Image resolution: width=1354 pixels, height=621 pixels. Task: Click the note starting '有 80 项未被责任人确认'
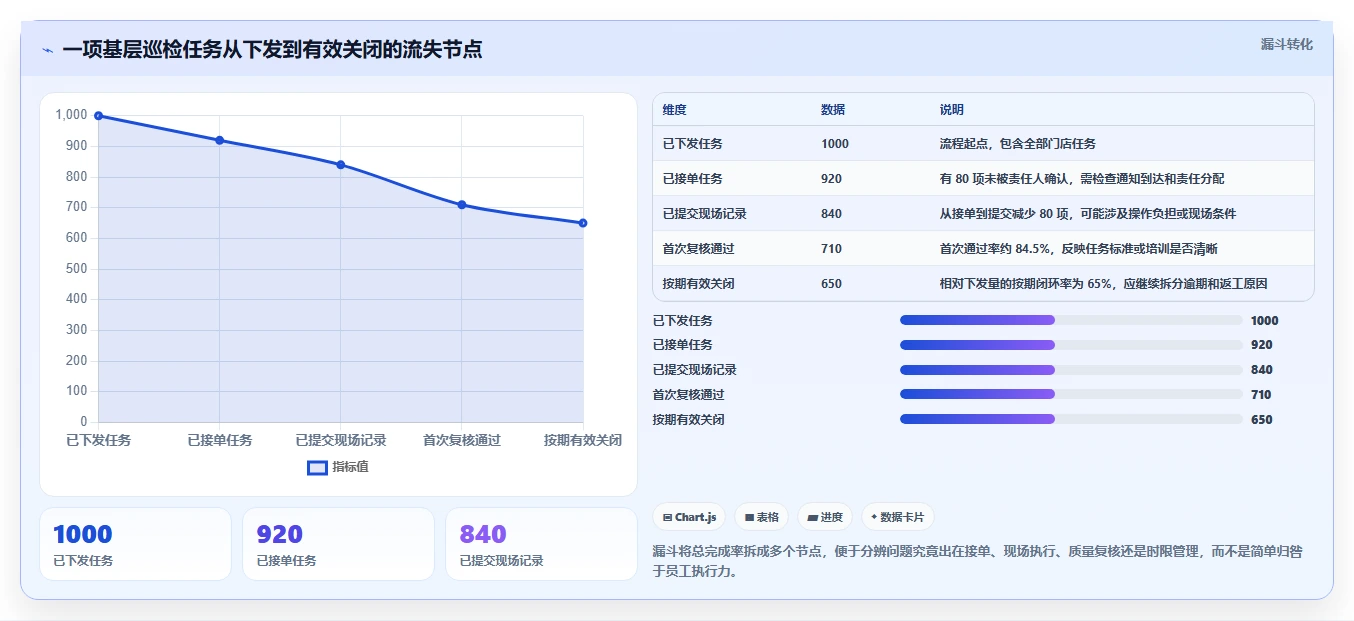coord(1081,179)
